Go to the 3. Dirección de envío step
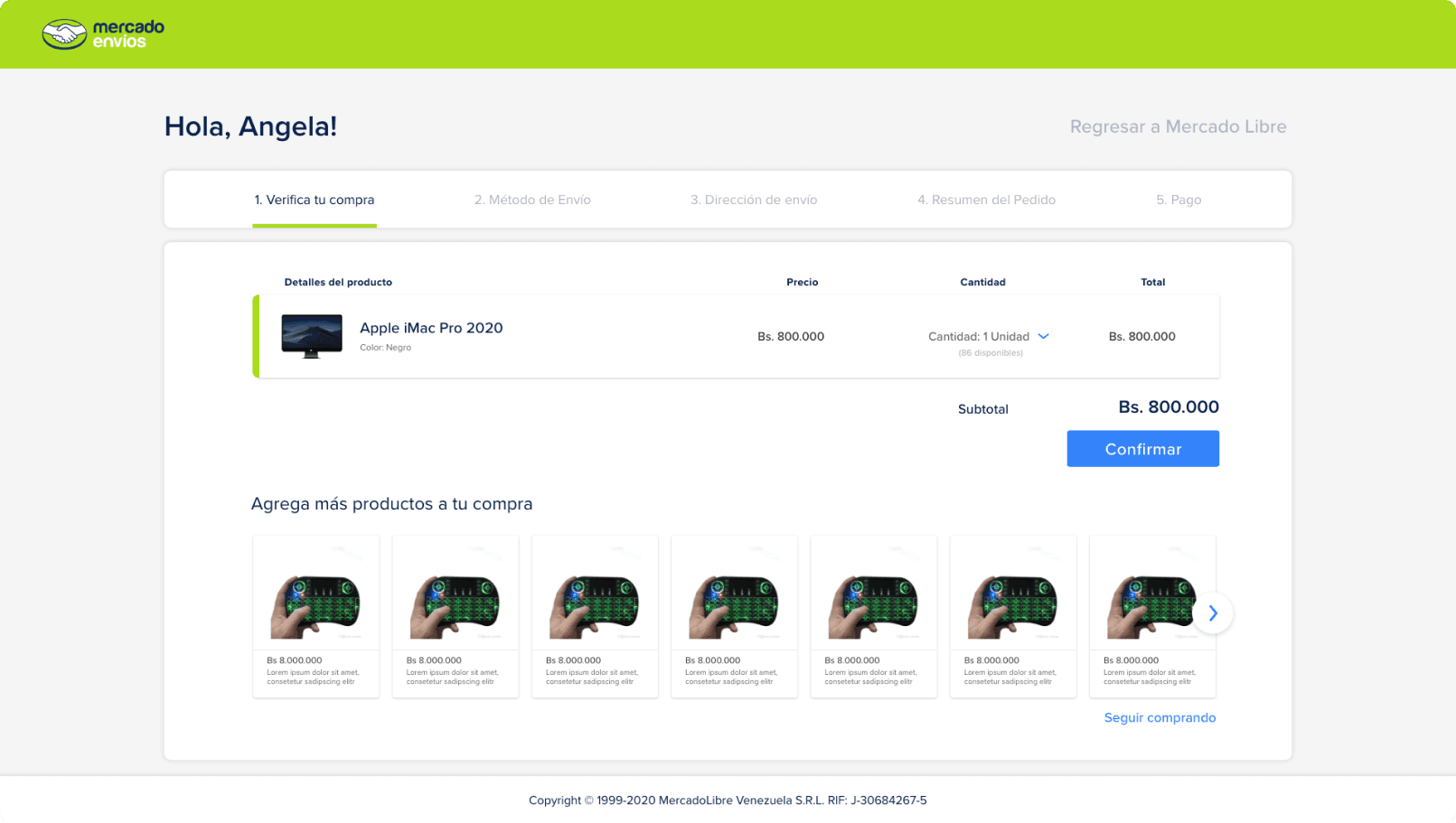The height and width of the screenshot is (823, 1456). [754, 200]
